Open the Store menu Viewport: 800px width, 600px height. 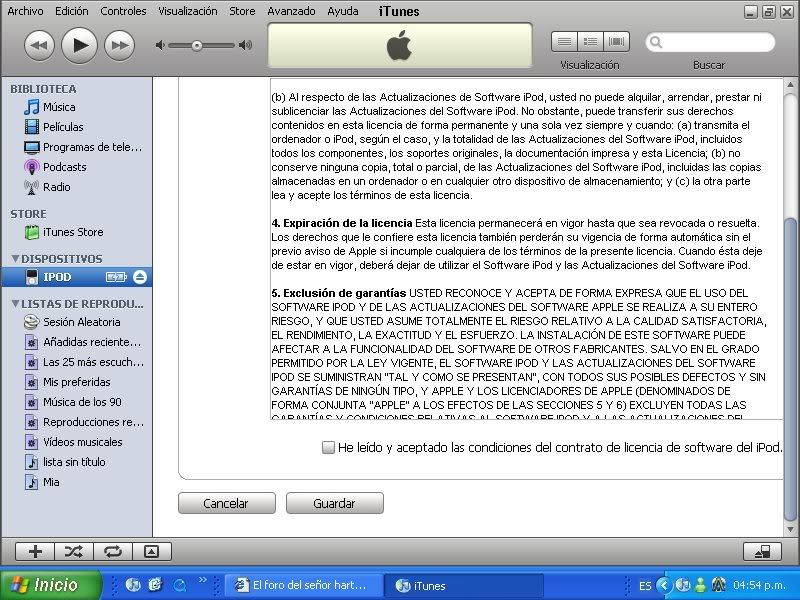pos(242,11)
